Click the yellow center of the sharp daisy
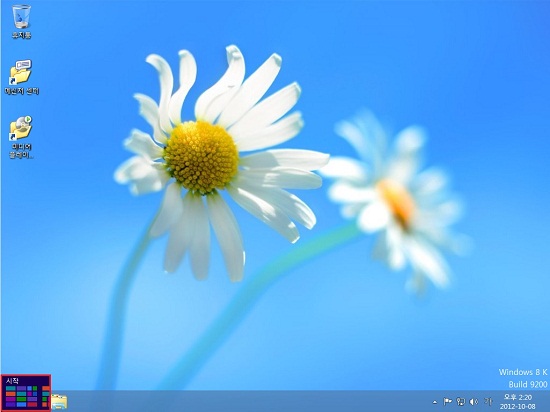Screen dimensions: 550x412 point(201,157)
